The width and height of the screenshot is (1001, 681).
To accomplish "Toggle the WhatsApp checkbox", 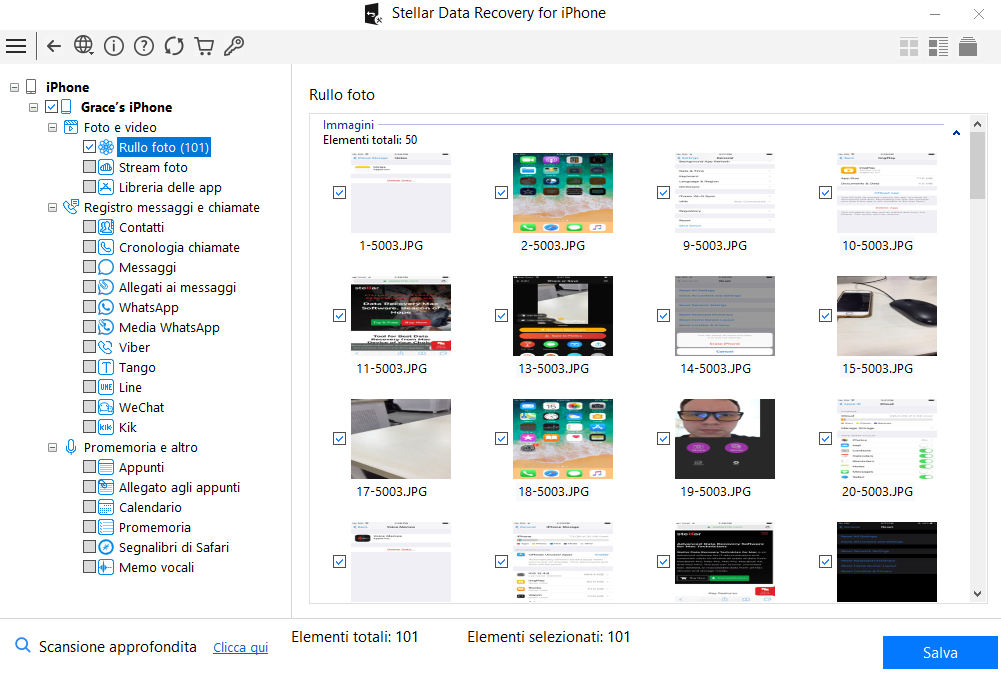I will tap(90, 307).
